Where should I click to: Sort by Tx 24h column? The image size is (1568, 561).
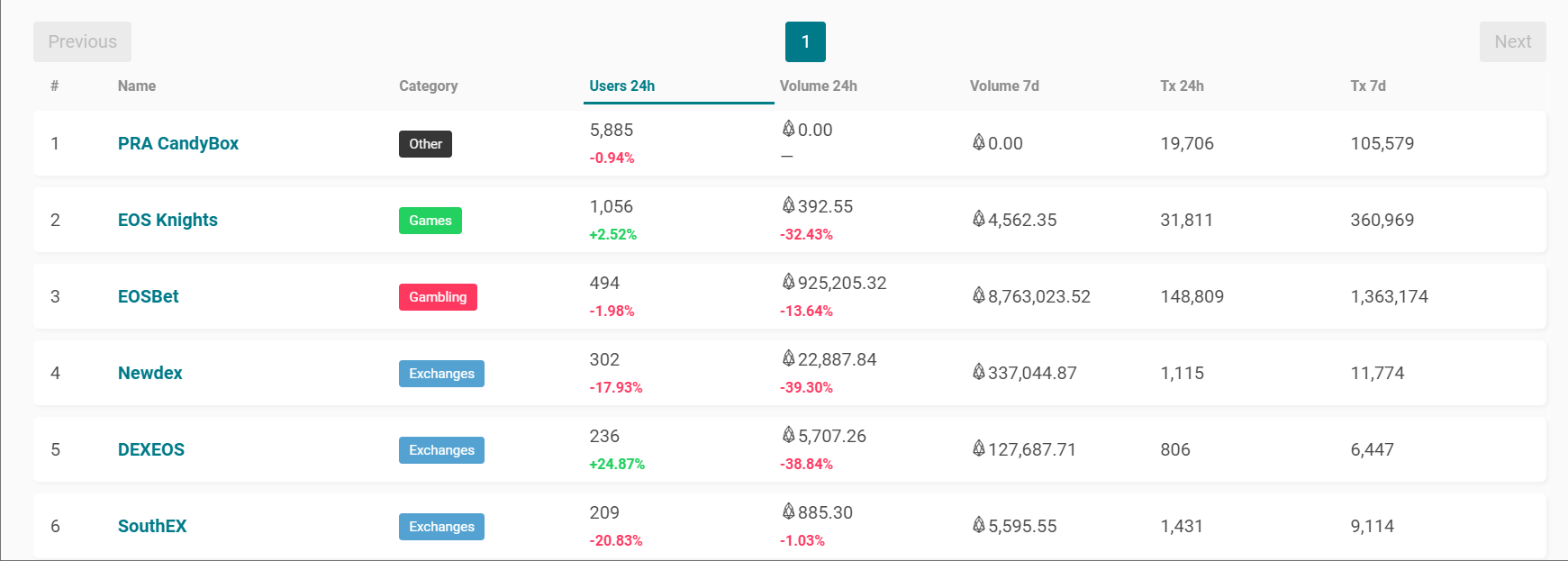pos(1182,86)
